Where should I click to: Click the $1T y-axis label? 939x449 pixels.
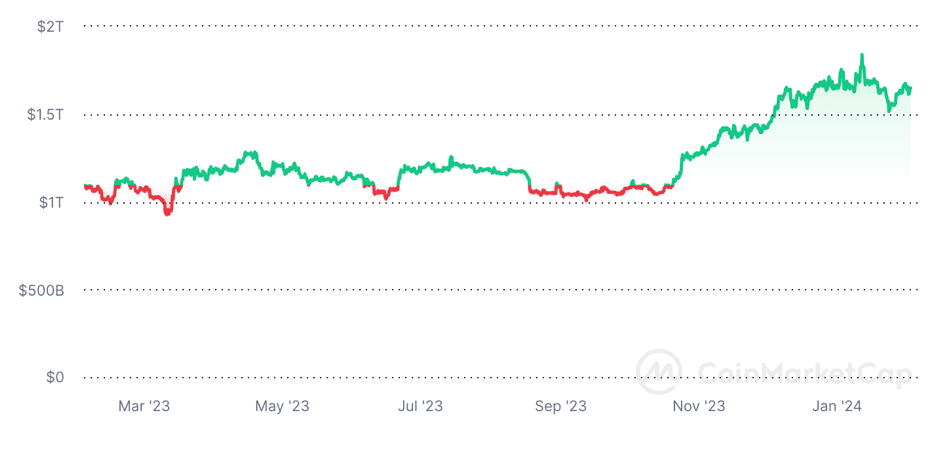point(51,202)
